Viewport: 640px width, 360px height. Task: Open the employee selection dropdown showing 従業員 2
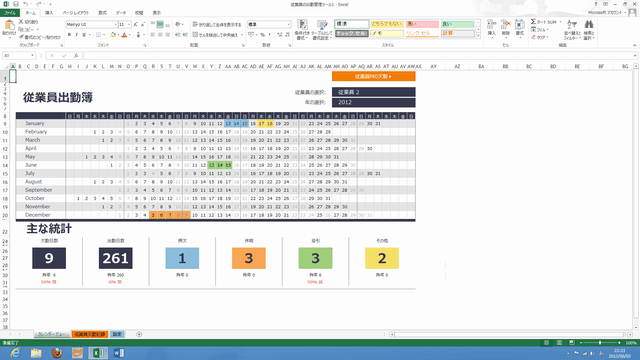373,92
